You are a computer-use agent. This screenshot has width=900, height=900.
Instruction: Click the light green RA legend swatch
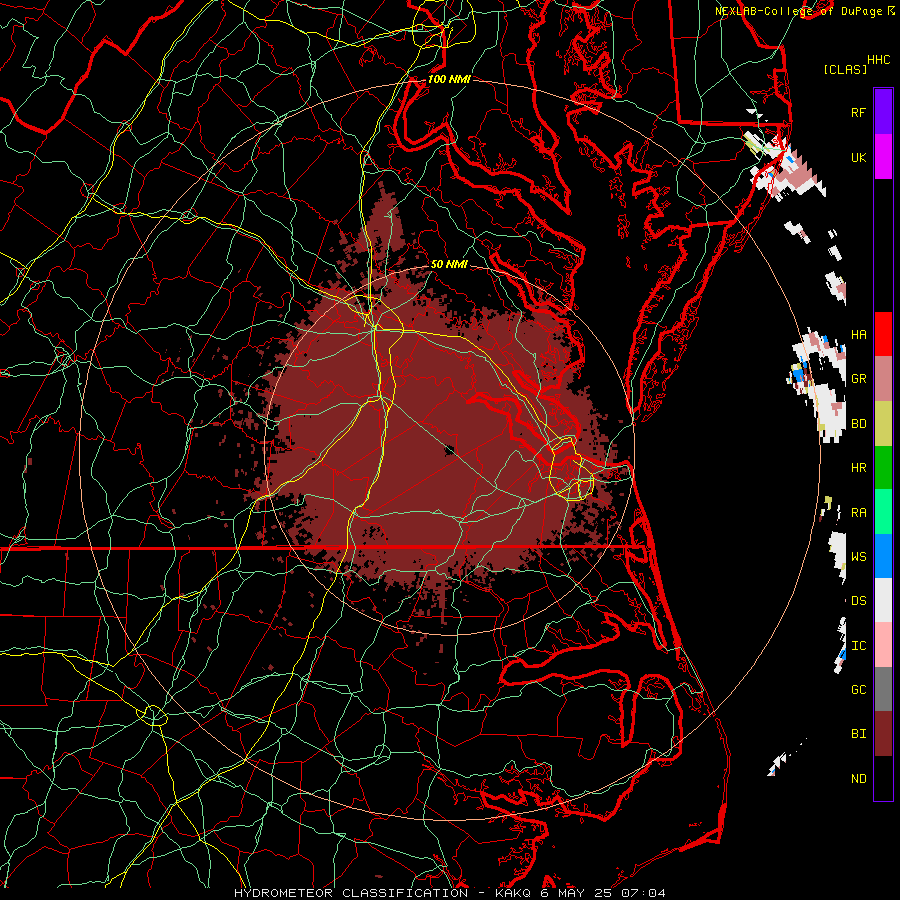coord(883,512)
